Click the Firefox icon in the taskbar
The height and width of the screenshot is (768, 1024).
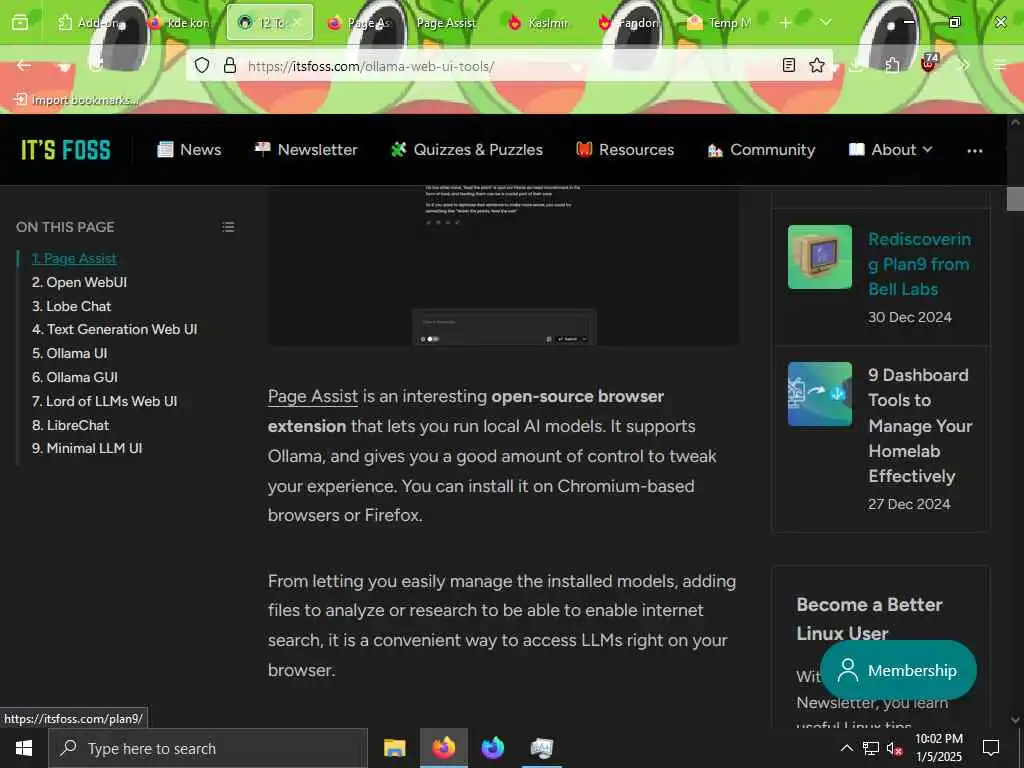click(x=443, y=748)
